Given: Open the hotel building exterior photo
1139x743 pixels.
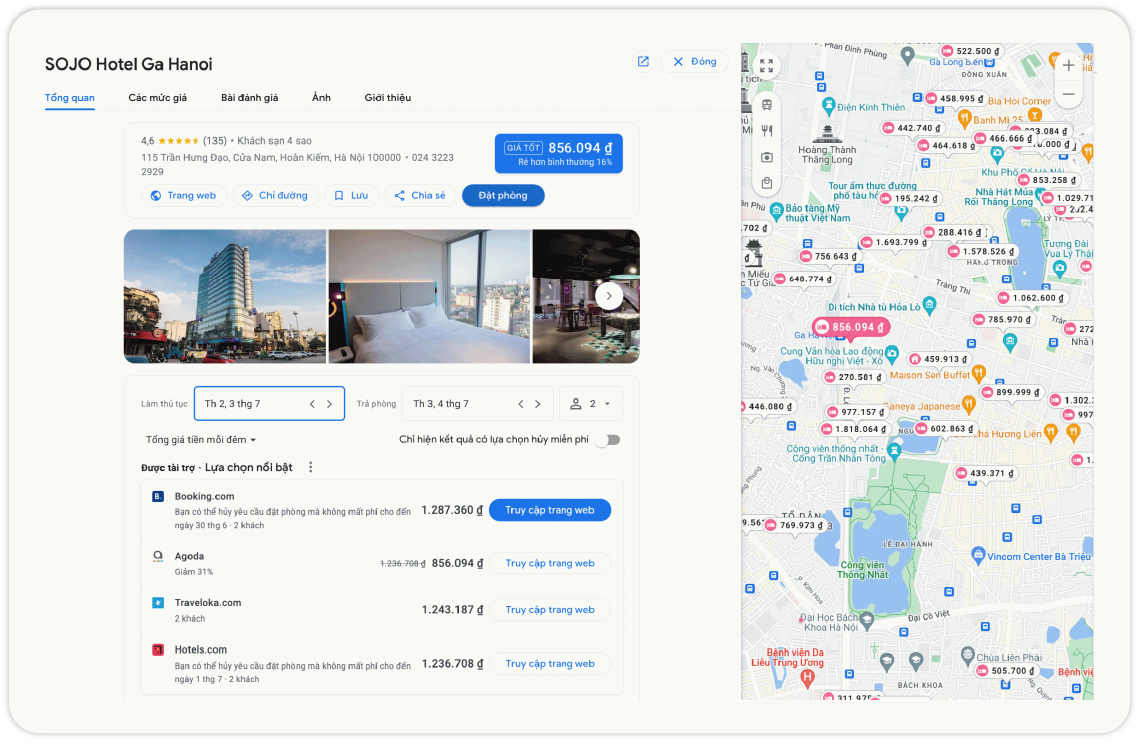Looking at the screenshot, I should pyautogui.click(x=225, y=296).
